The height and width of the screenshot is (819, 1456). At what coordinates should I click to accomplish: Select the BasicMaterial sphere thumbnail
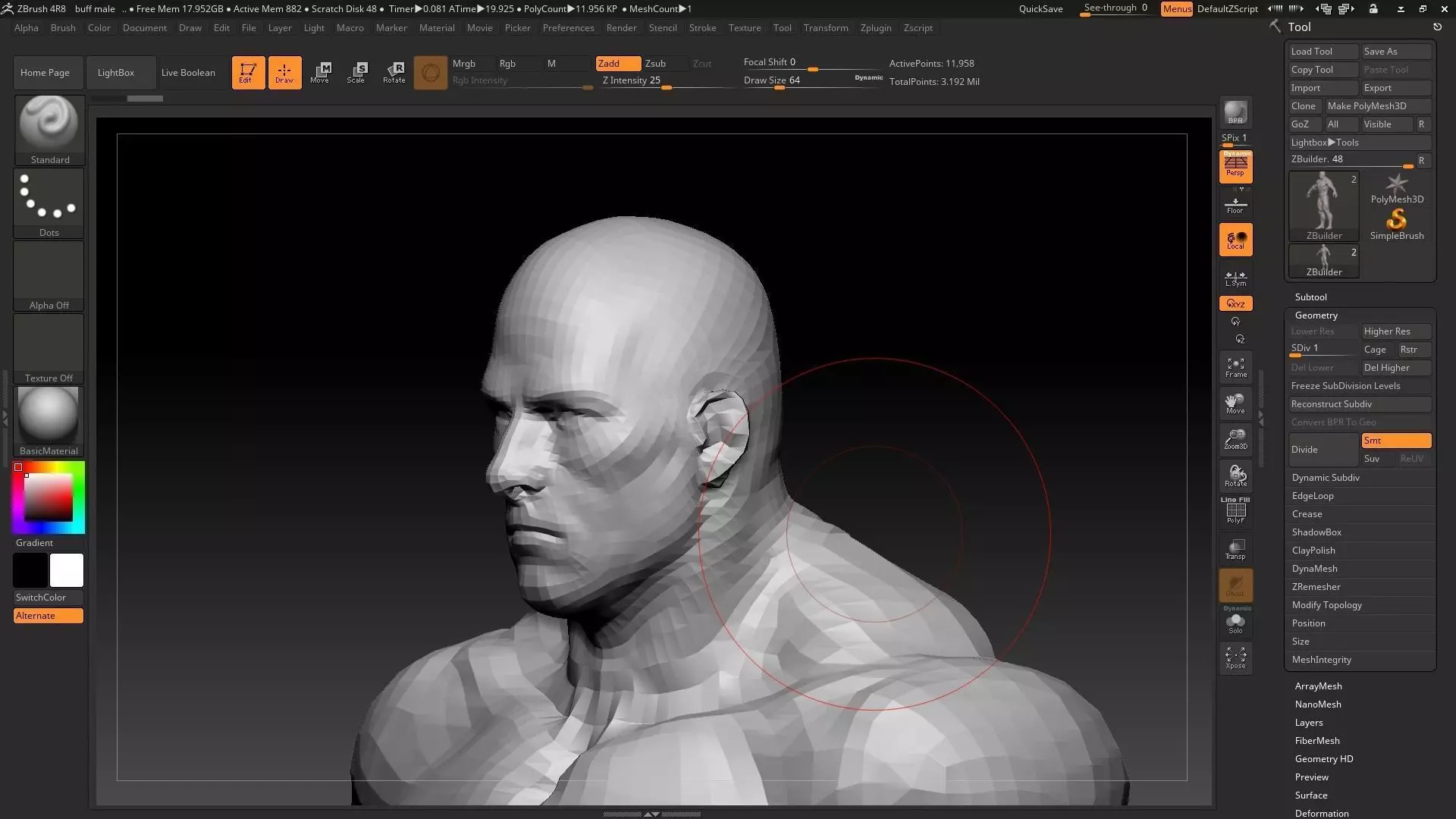tap(49, 416)
